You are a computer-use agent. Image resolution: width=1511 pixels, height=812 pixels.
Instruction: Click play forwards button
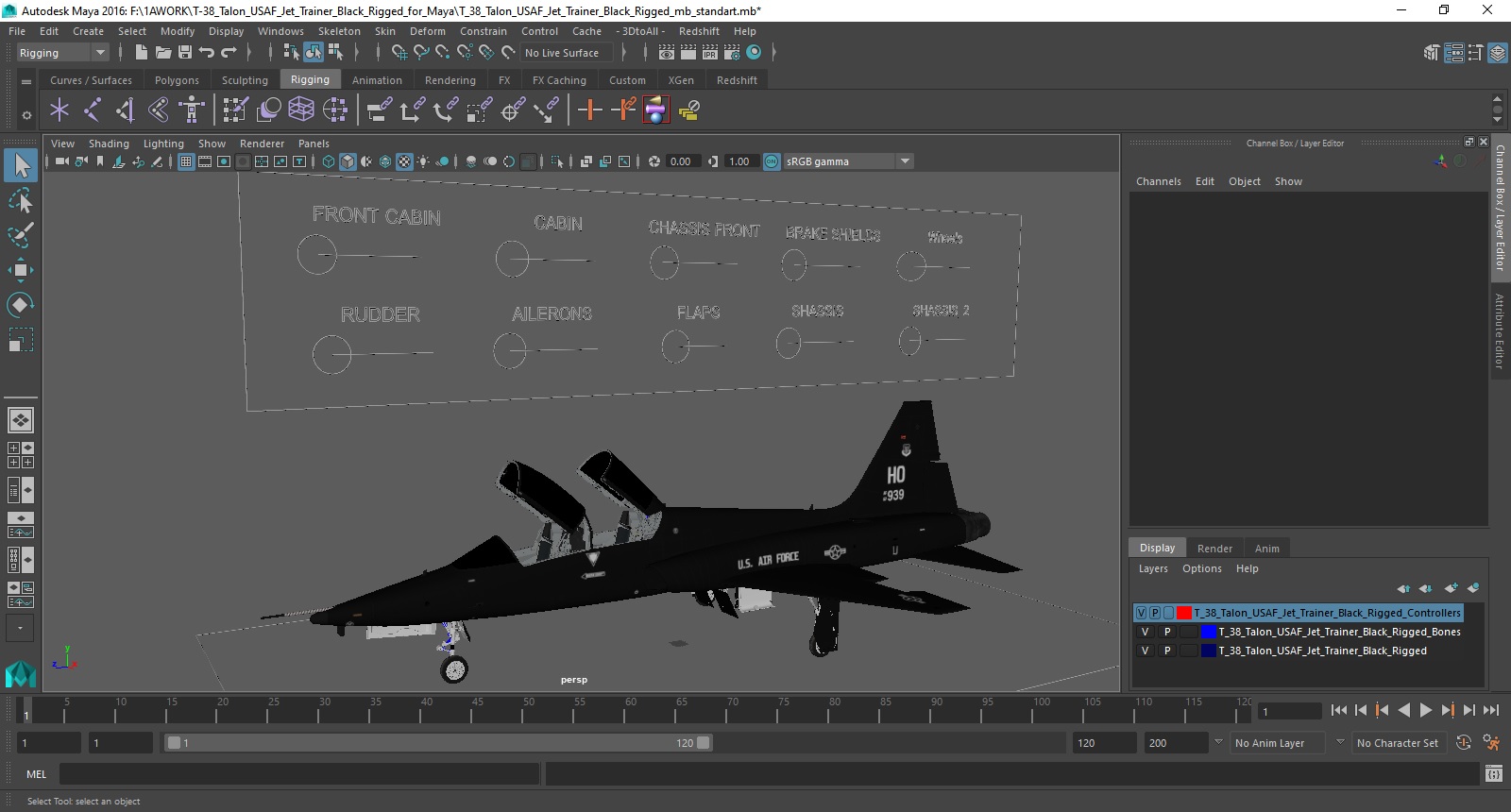pos(1426,710)
